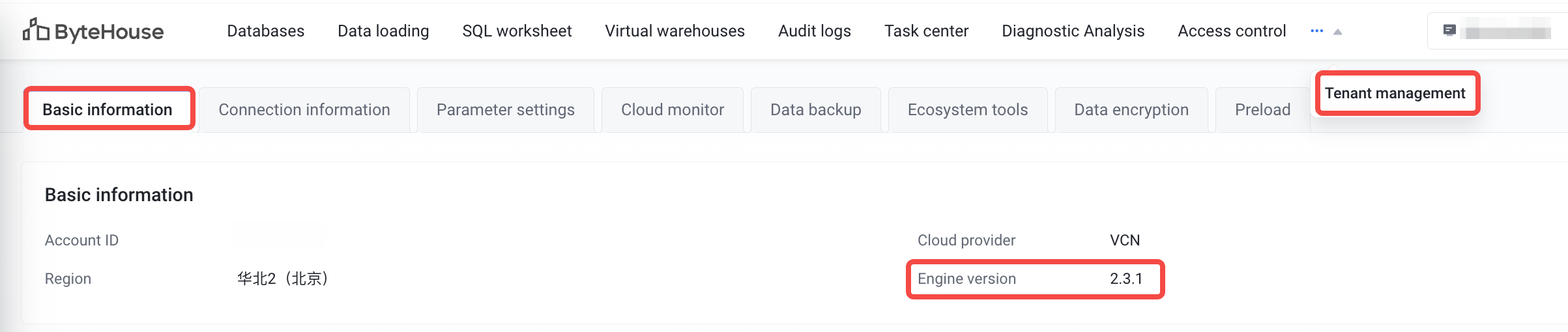The image size is (1568, 332).
Task: Go to Data loading
Action: (383, 31)
